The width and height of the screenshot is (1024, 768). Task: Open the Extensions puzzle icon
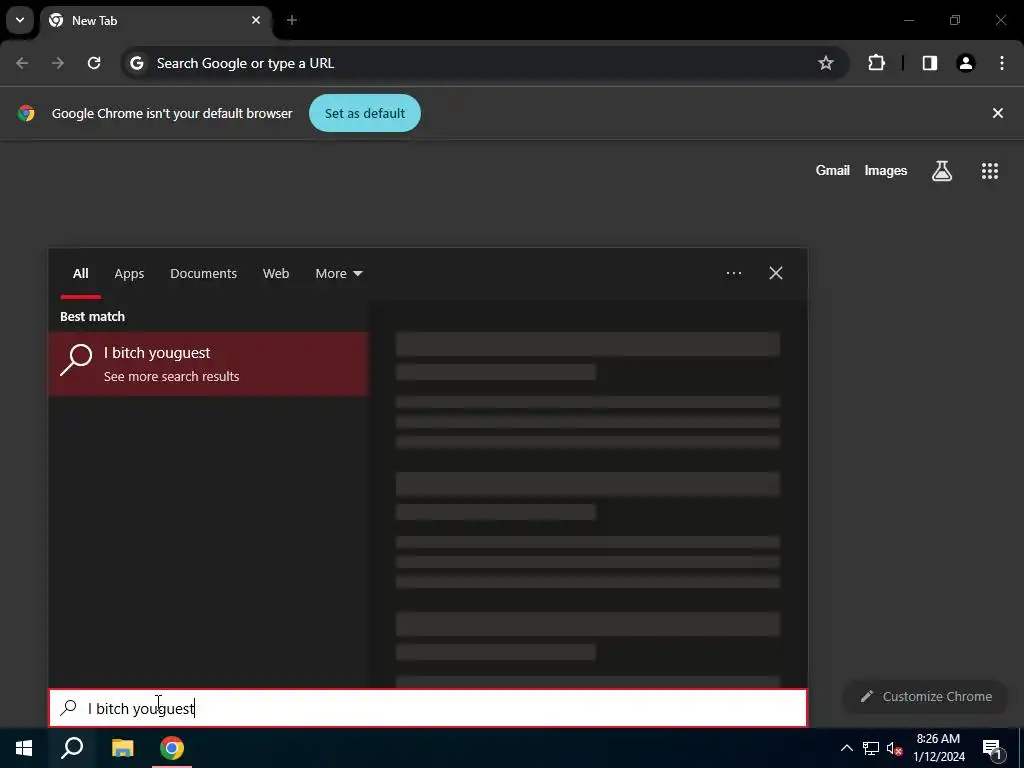point(876,63)
